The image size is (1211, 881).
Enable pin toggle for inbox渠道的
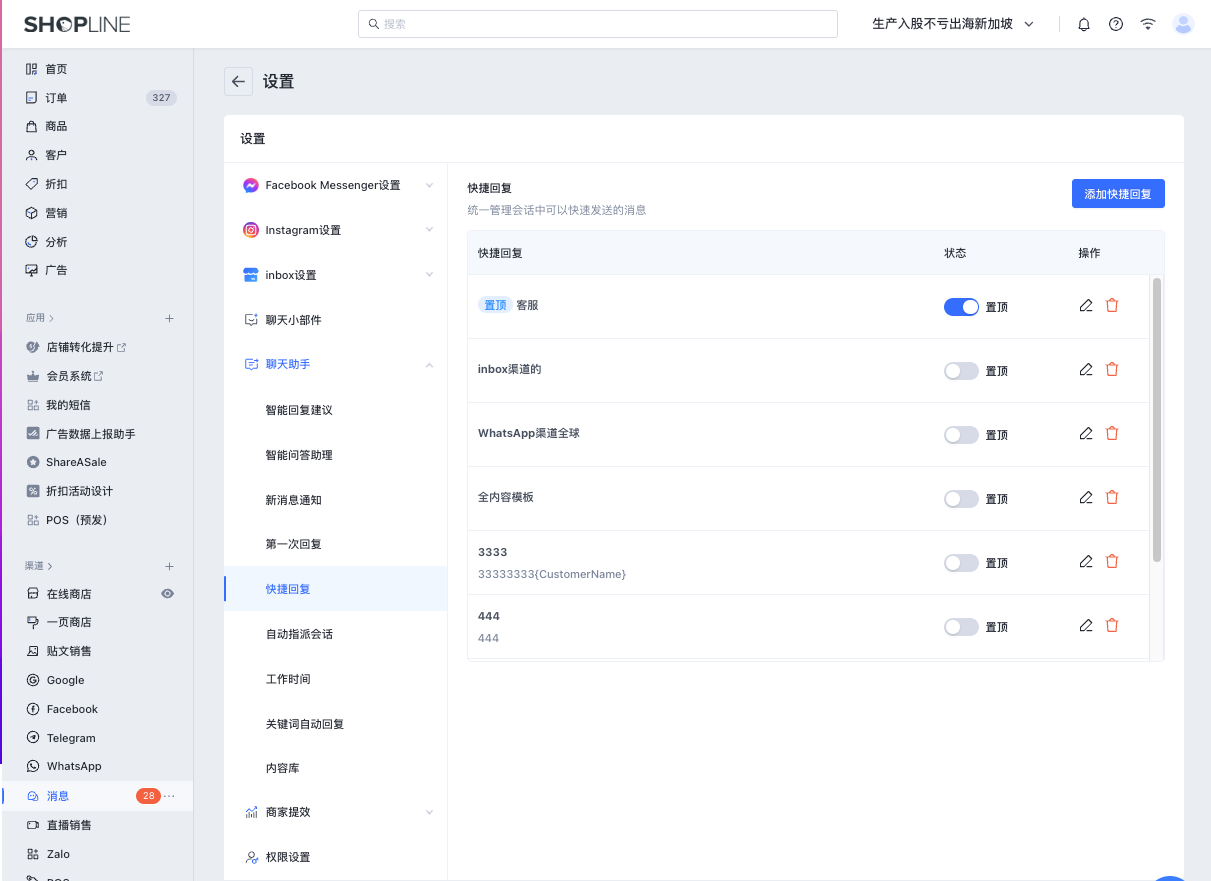[961, 371]
